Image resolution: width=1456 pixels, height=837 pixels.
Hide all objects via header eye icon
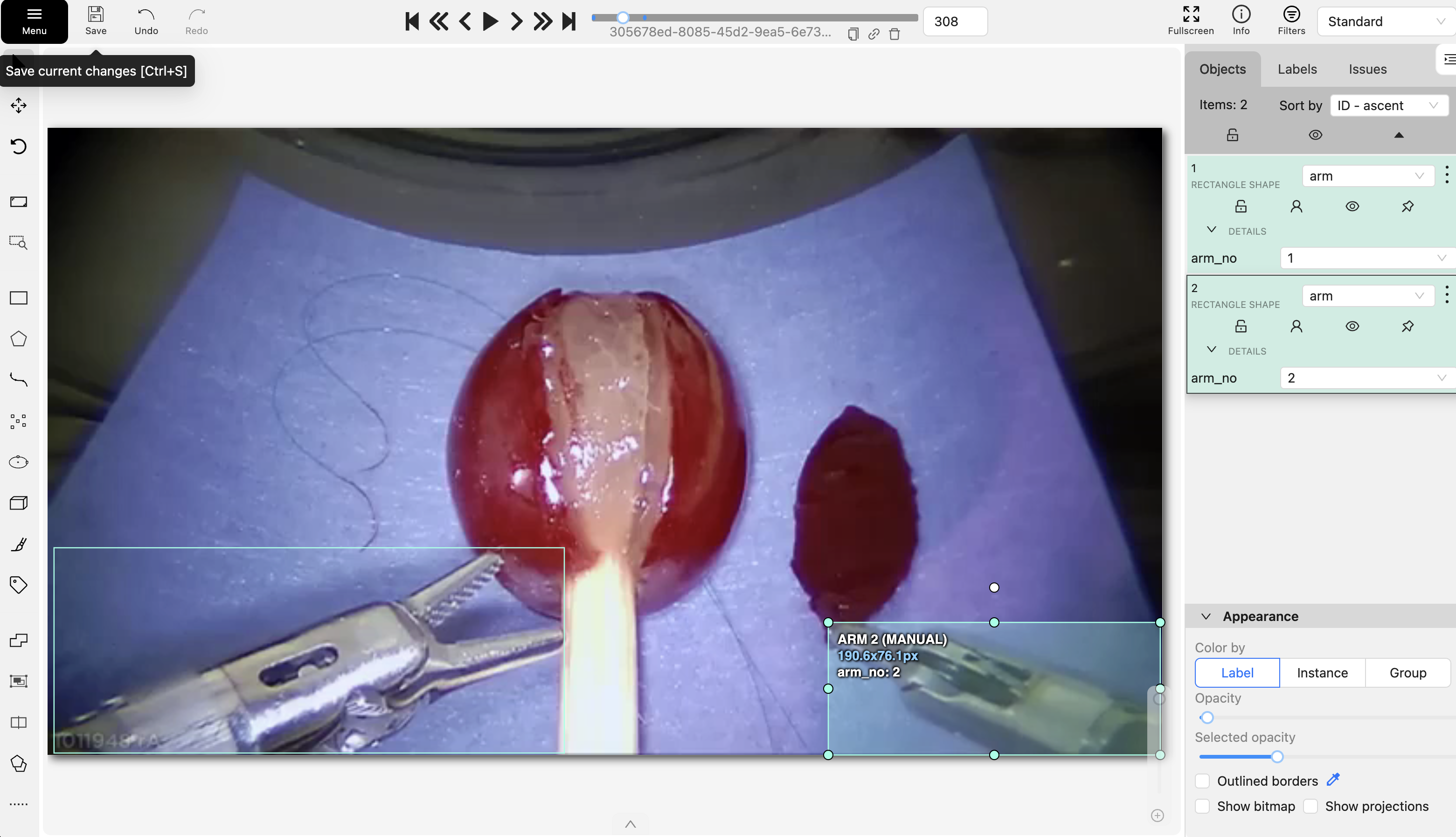(1315, 135)
